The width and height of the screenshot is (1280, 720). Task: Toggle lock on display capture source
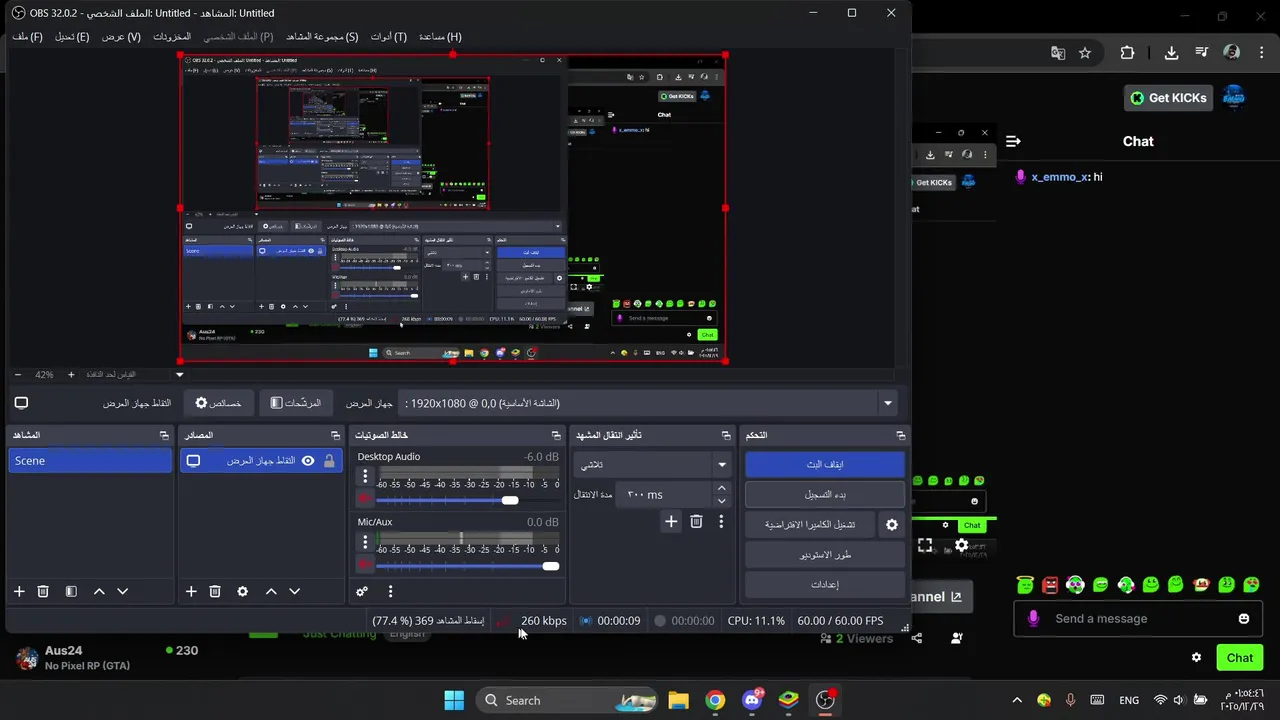click(329, 461)
